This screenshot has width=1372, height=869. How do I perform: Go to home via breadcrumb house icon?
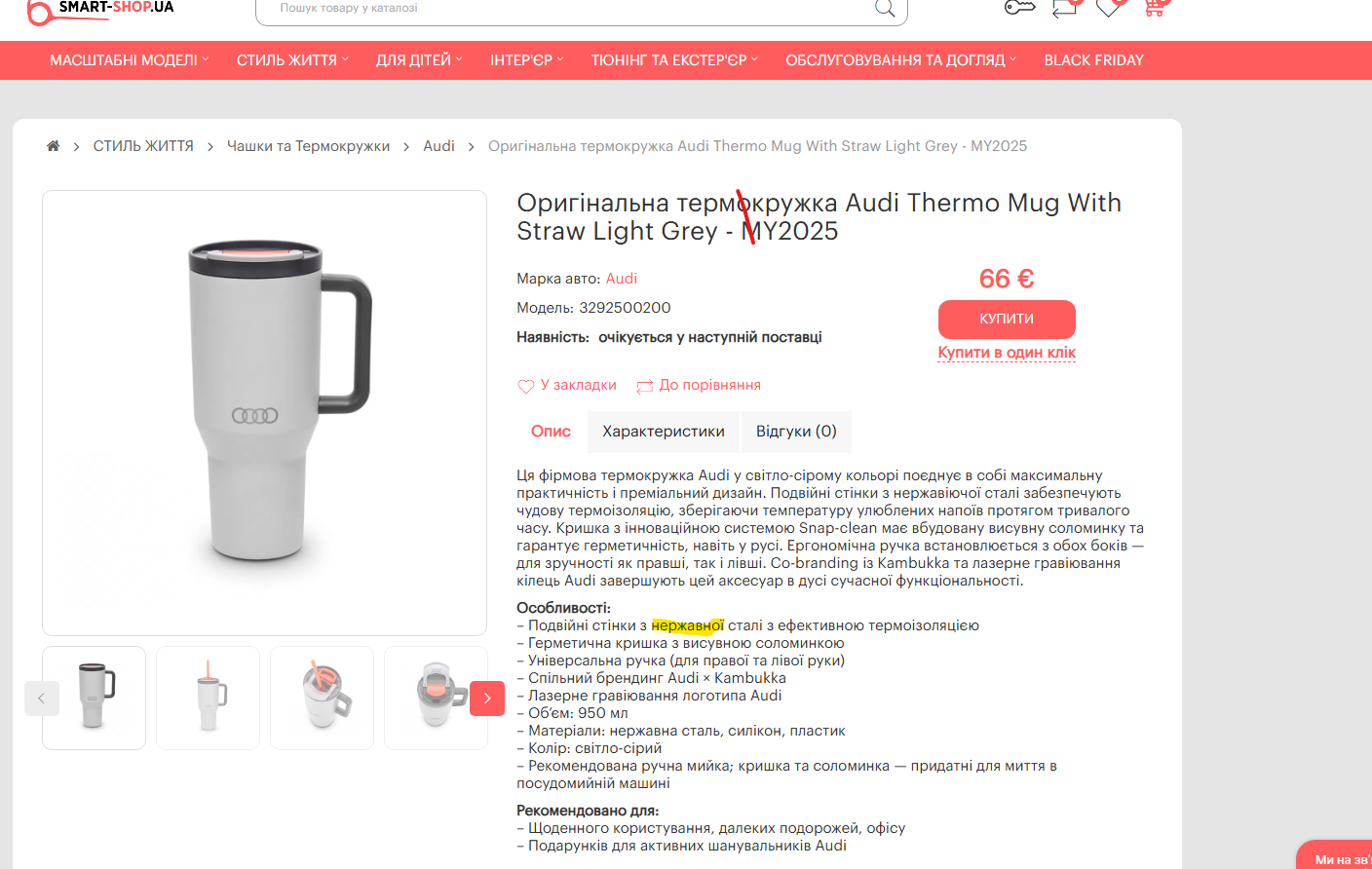(53, 146)
